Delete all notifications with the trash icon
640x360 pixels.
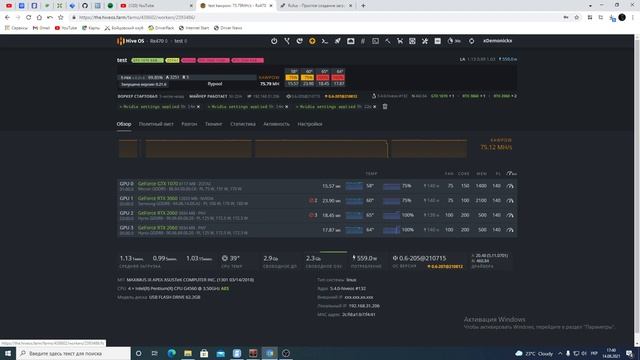pos(384,107)
